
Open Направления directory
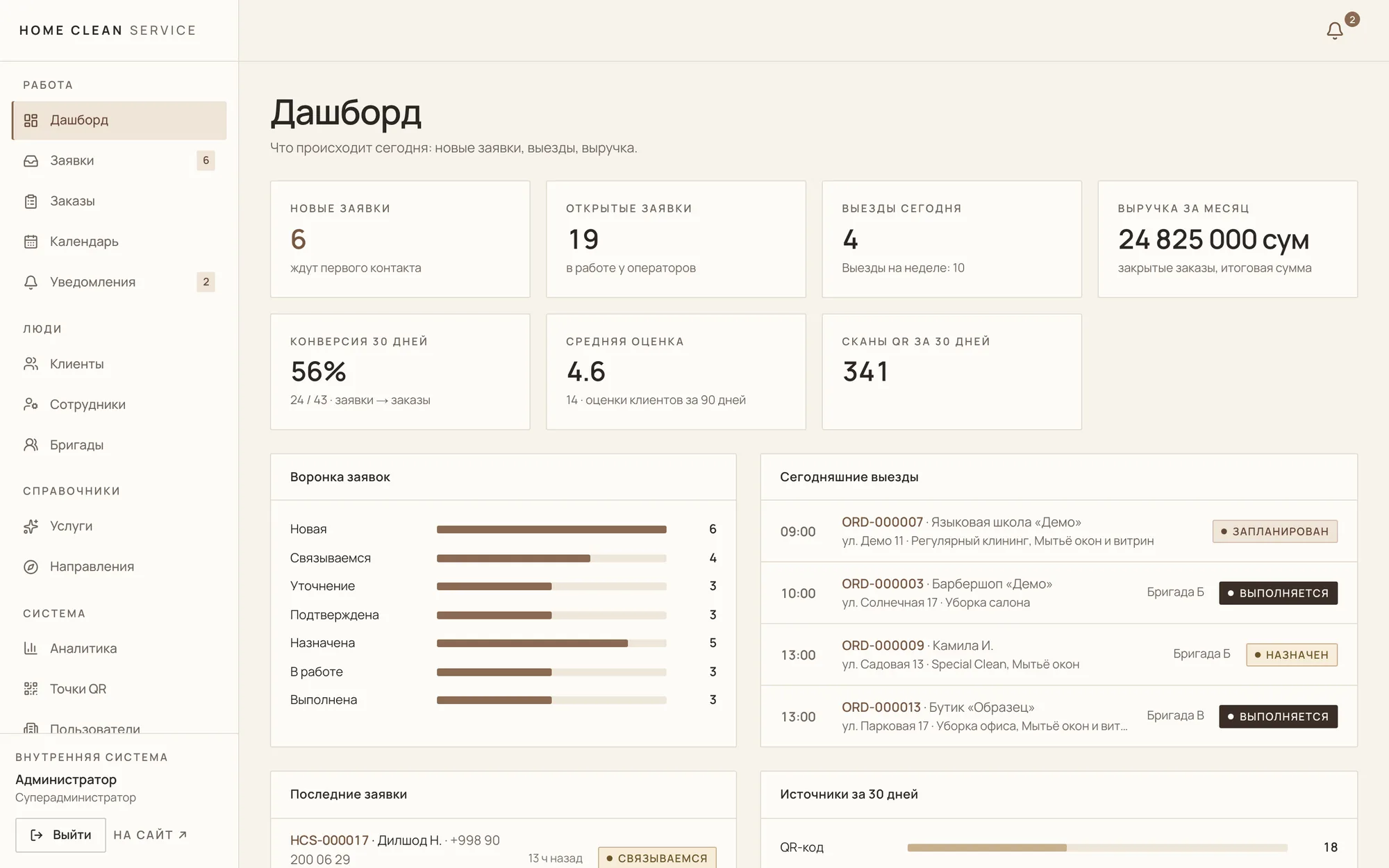click(x=119, y=567)
